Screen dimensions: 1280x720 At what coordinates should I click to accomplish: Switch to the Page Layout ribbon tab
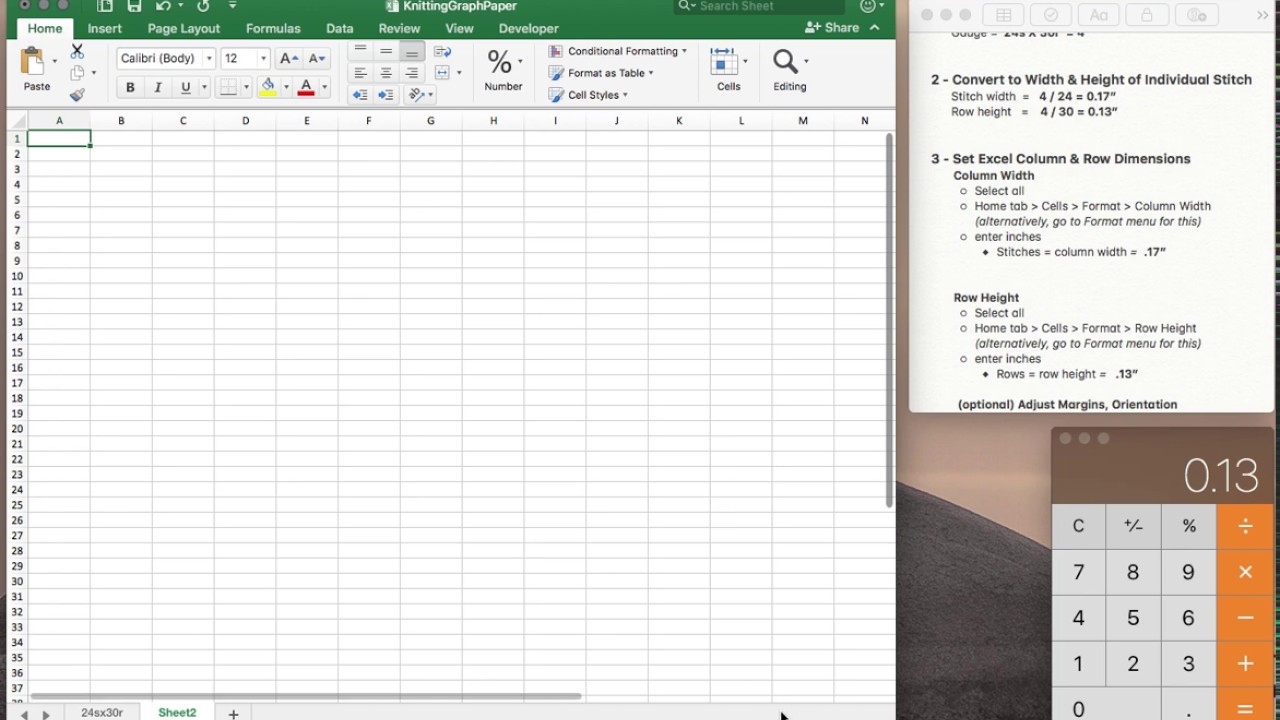(x=184, y=28)
